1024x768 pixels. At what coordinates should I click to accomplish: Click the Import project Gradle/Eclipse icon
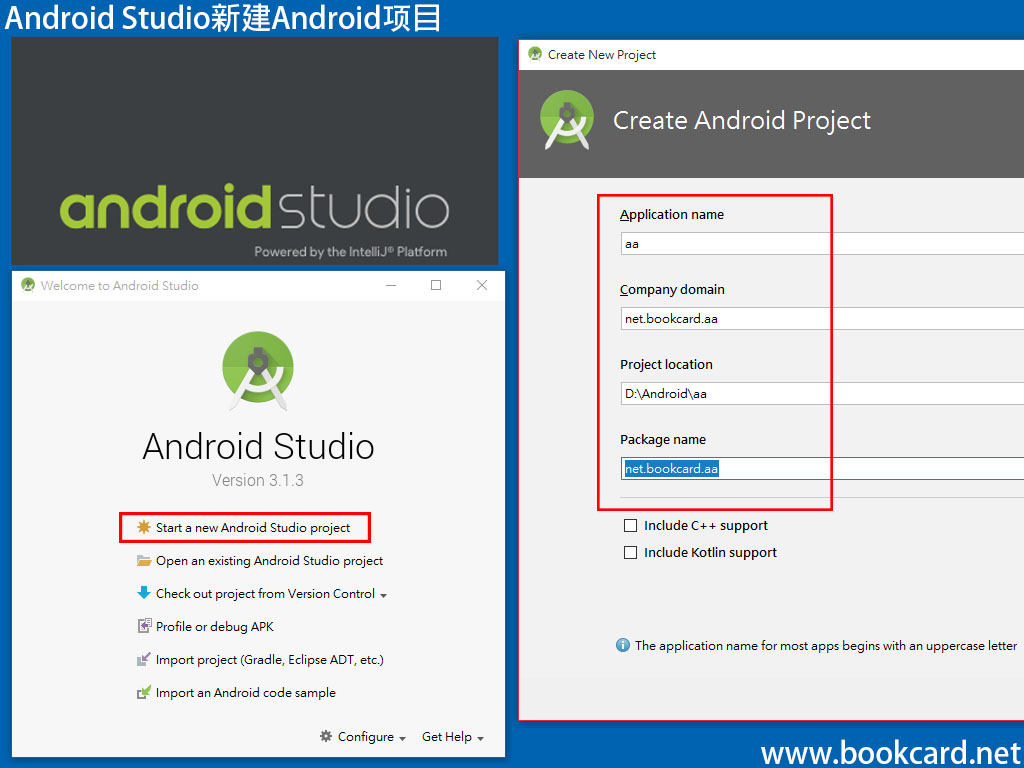pos(144,660)
